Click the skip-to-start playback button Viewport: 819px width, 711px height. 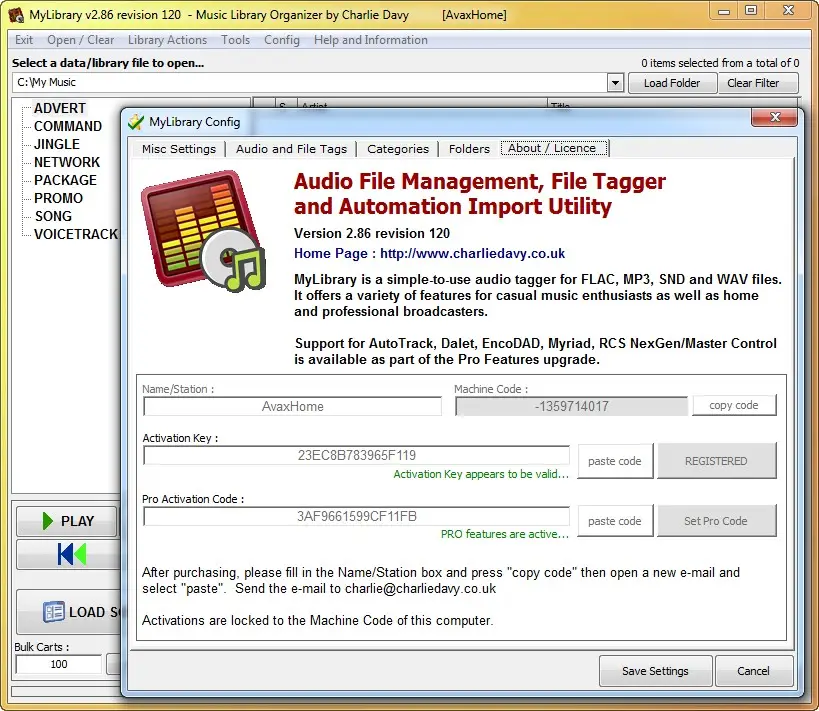pyautogui.click(x=69, y=554)
